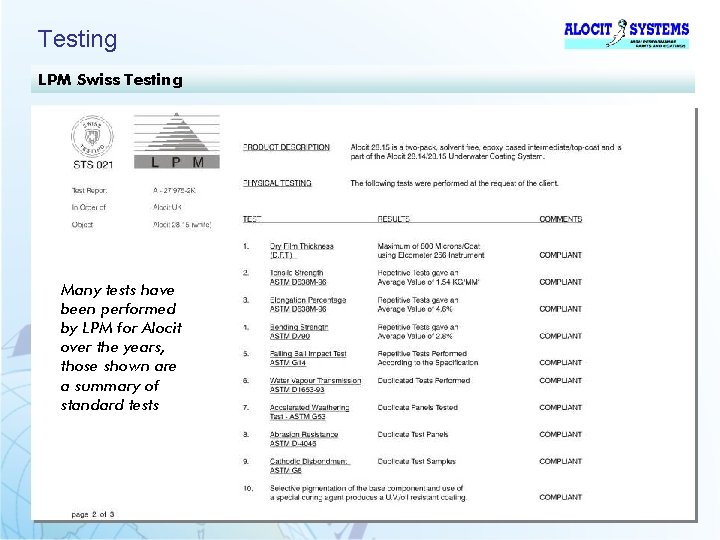The image size is (720, 540).
Task: Click "According to the Specification" result text
Action: pyautogui.click(x=428, y=363)
